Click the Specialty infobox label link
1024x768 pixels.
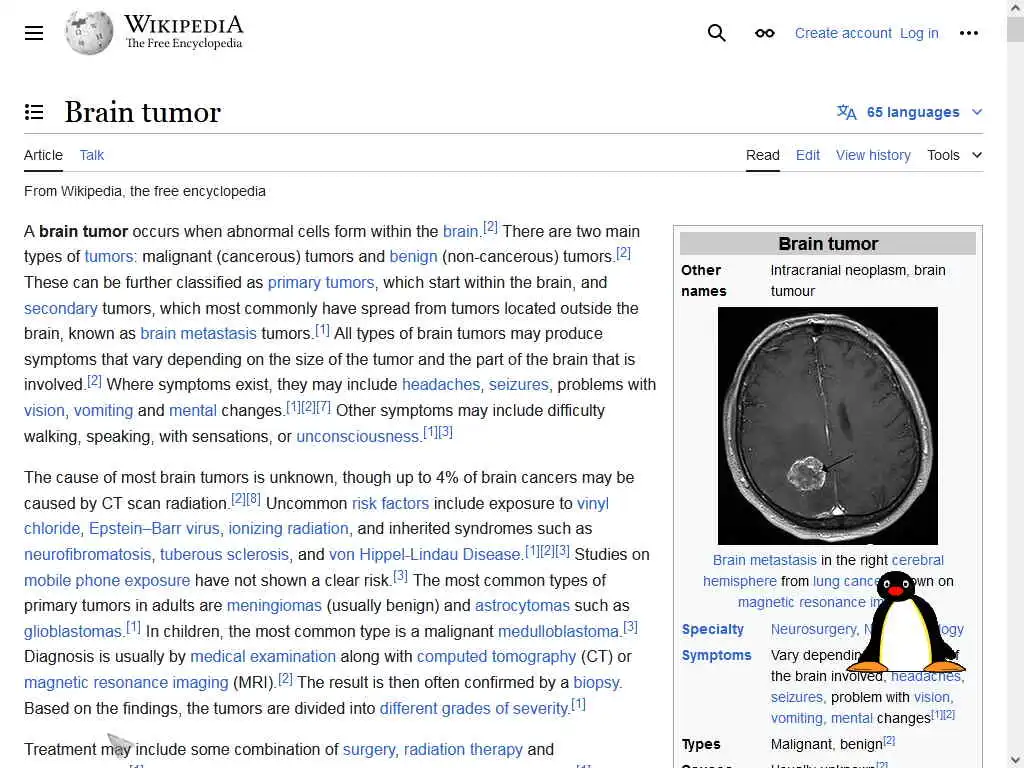tap(712, 630)
